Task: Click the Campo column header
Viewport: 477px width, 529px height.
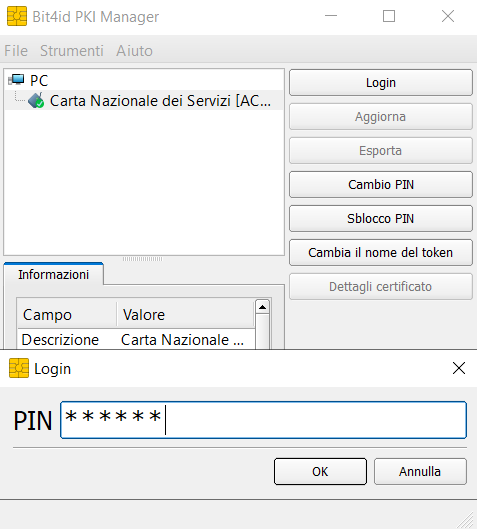Action: pyautogui.click(x=67, y=315)
